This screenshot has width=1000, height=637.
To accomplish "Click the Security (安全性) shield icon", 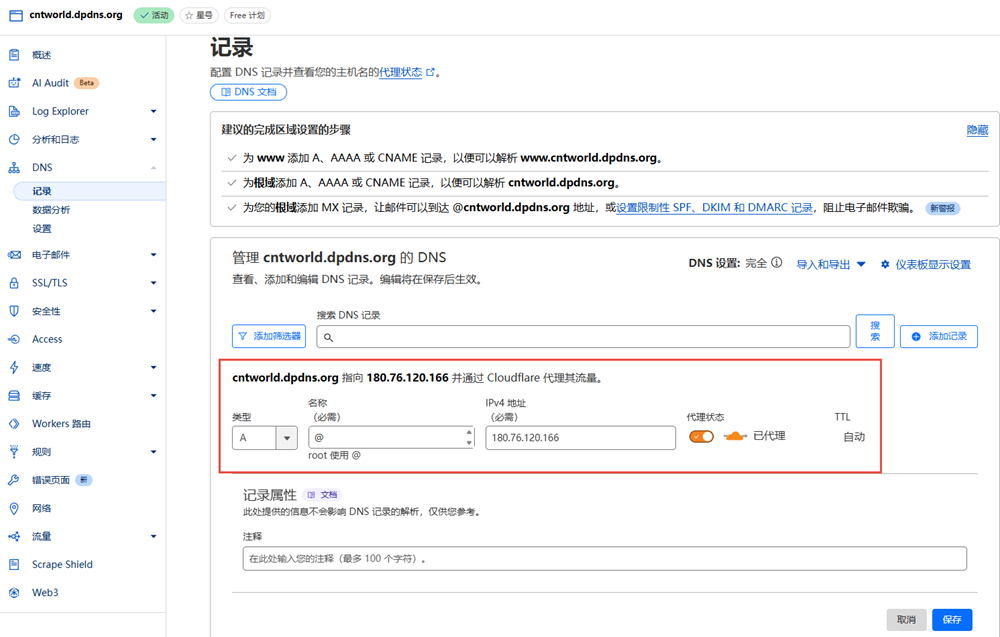I will point(14,311).
